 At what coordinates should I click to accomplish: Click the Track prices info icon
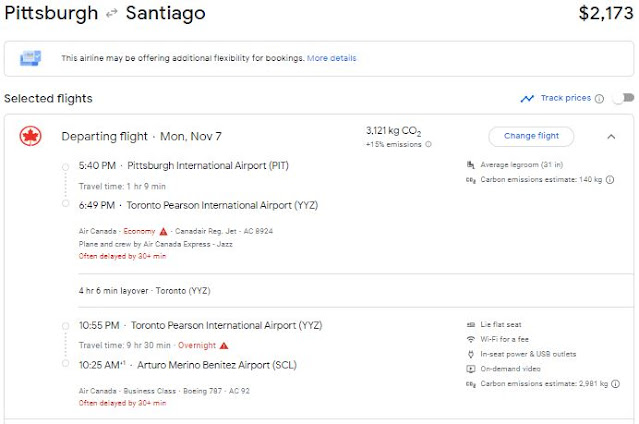(599, 98)
